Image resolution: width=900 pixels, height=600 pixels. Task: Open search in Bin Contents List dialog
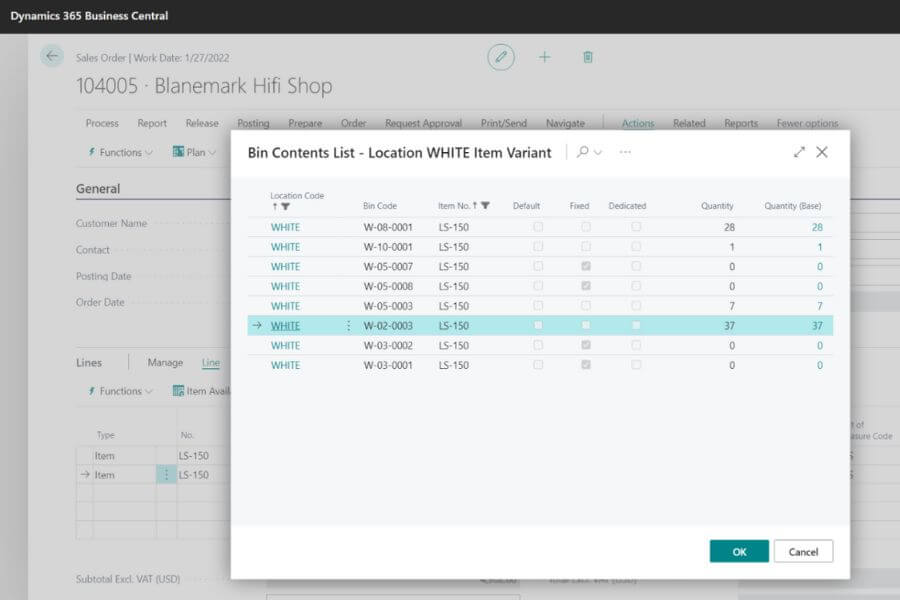click(583, 152)
